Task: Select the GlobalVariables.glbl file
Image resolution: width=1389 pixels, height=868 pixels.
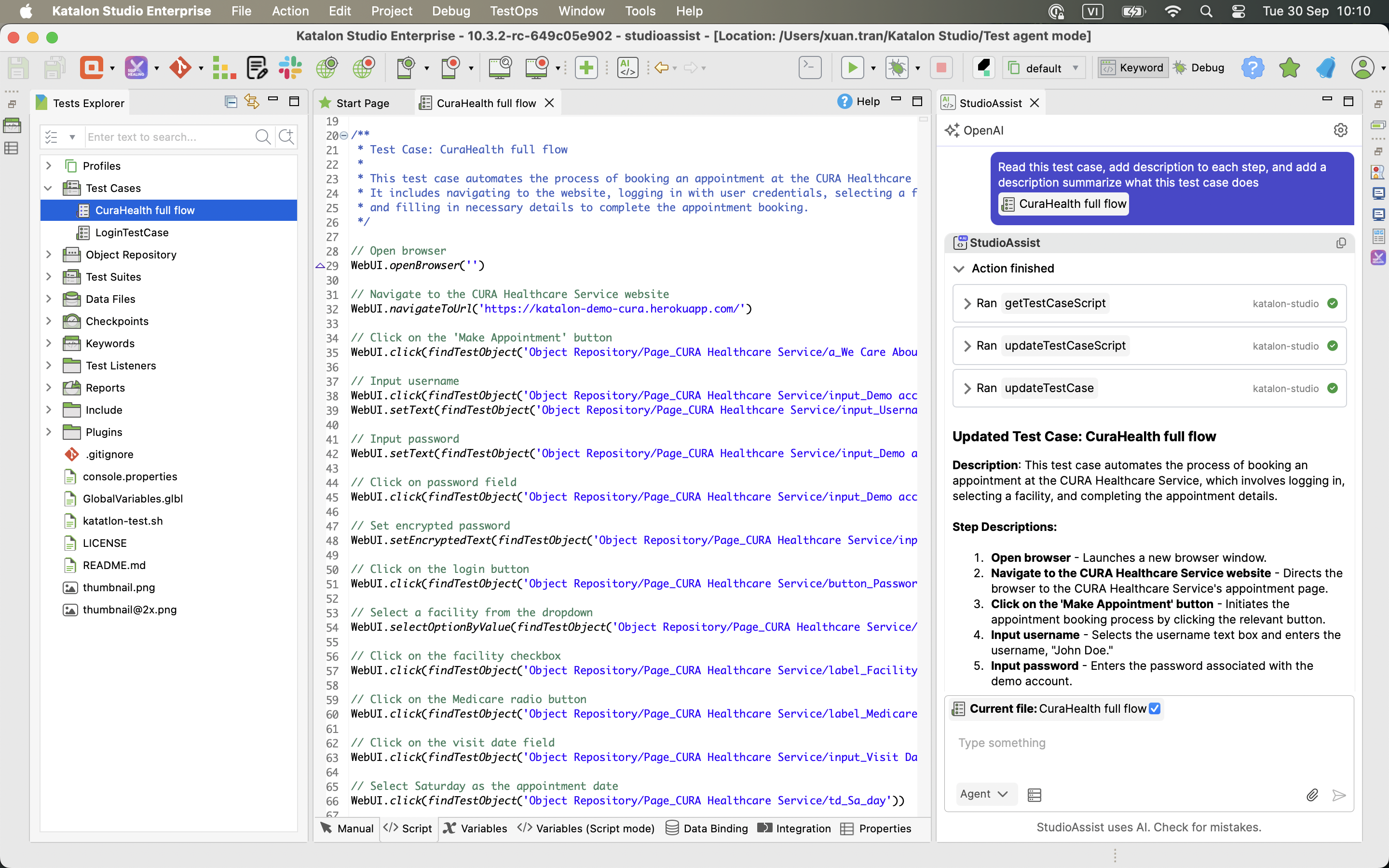Action: 133,498
